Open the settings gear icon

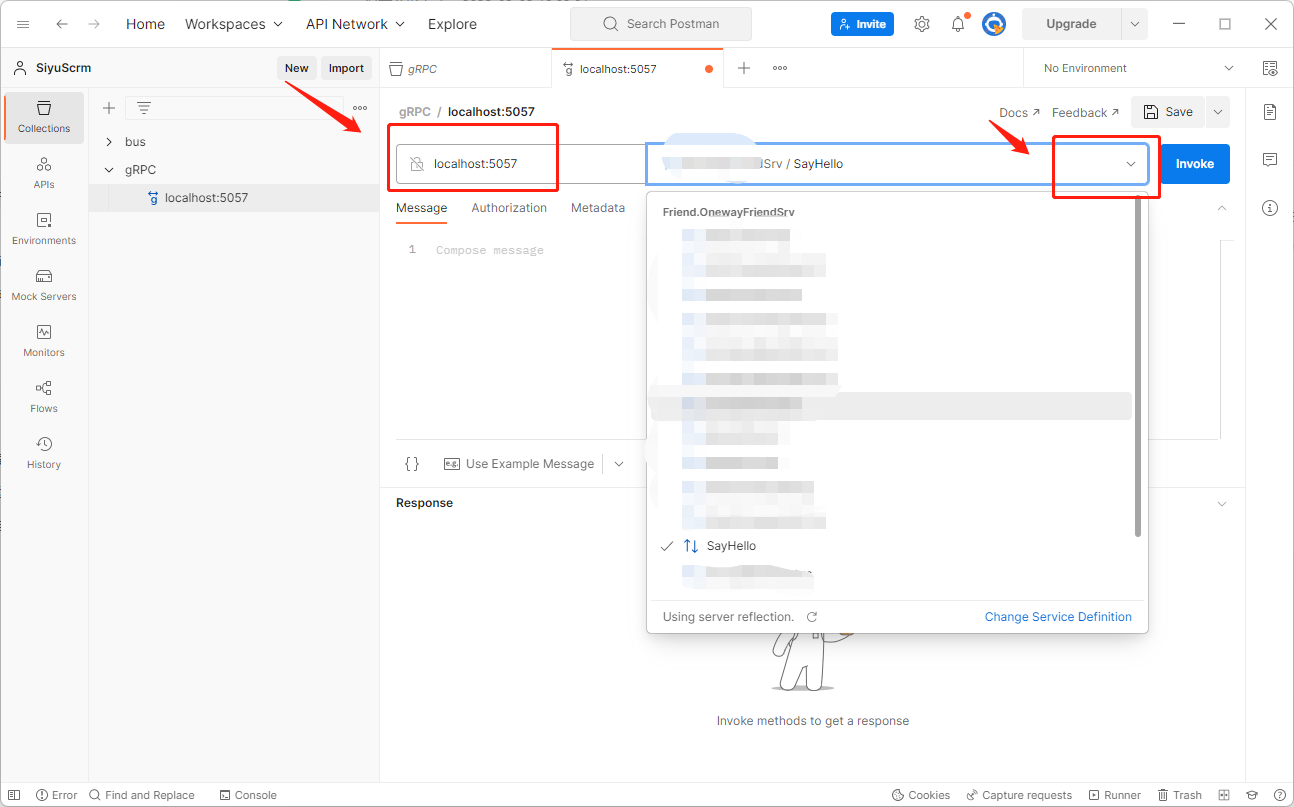tap(922, 24)
